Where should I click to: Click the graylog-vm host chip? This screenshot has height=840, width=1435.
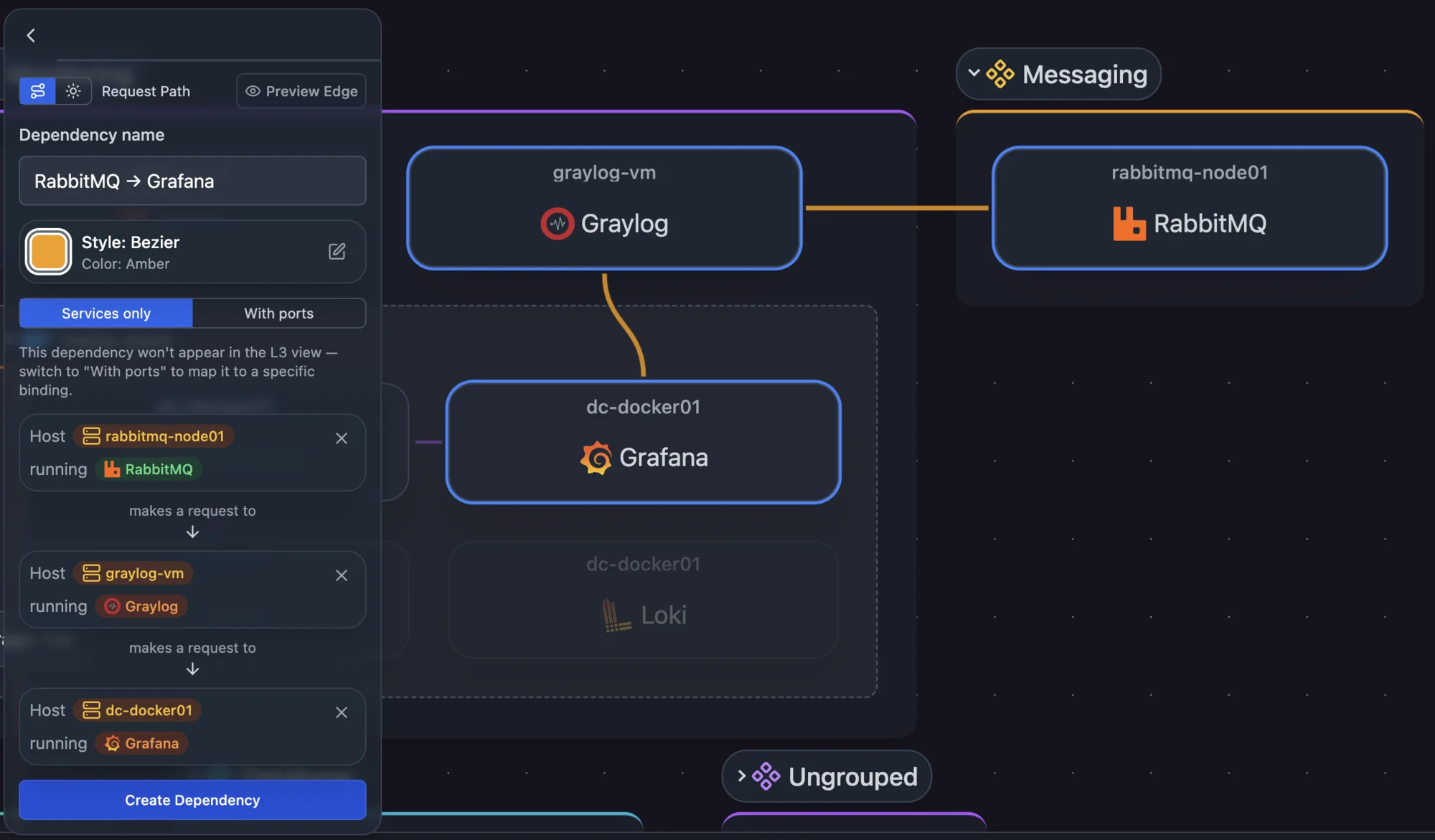133,573
